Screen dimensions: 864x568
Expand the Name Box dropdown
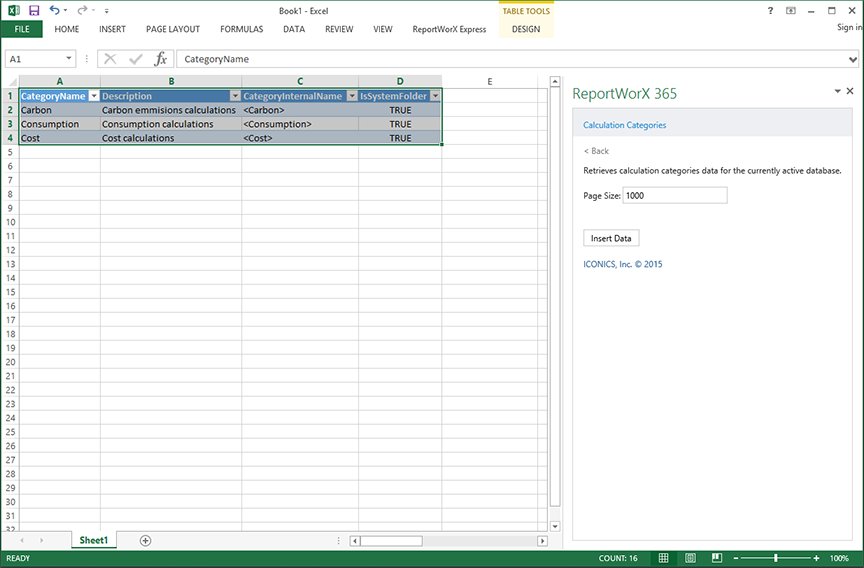coord(69,59)
